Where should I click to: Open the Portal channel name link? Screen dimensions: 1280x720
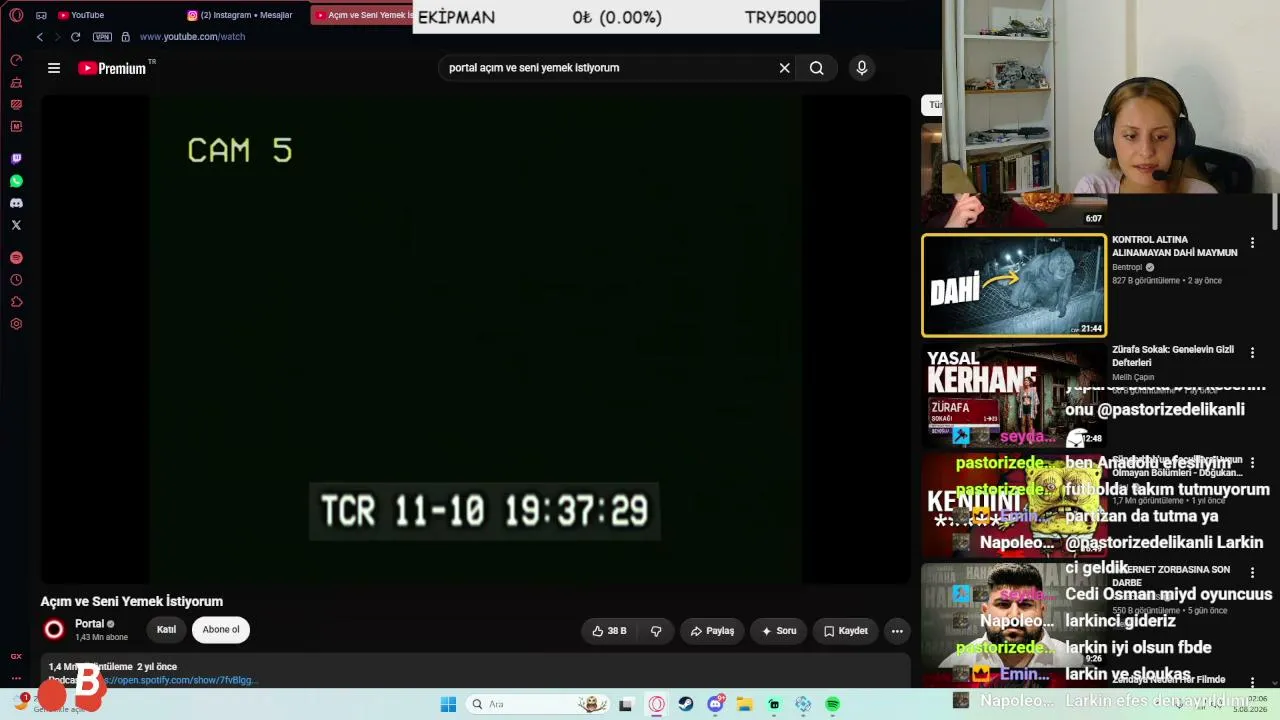(x=90, y=624)
